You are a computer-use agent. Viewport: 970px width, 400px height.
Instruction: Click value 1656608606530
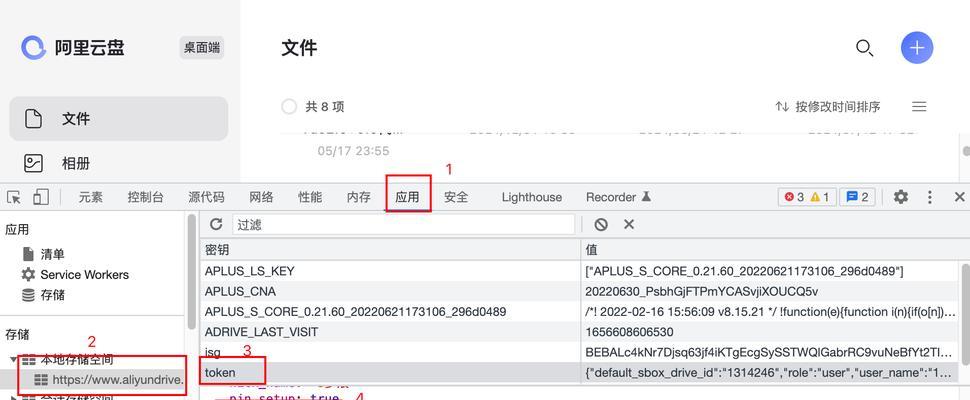coord(629,332)
